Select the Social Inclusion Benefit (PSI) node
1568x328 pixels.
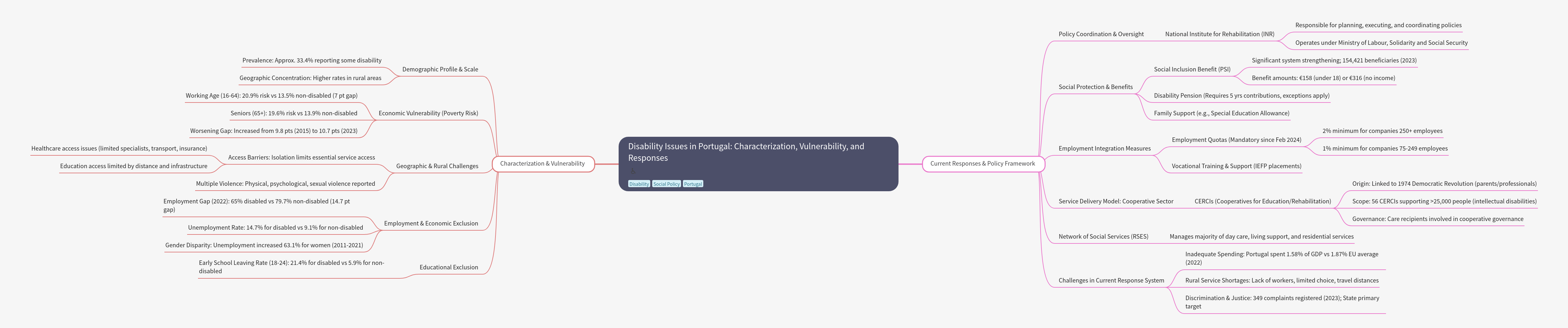click(x=1192, y=70)
